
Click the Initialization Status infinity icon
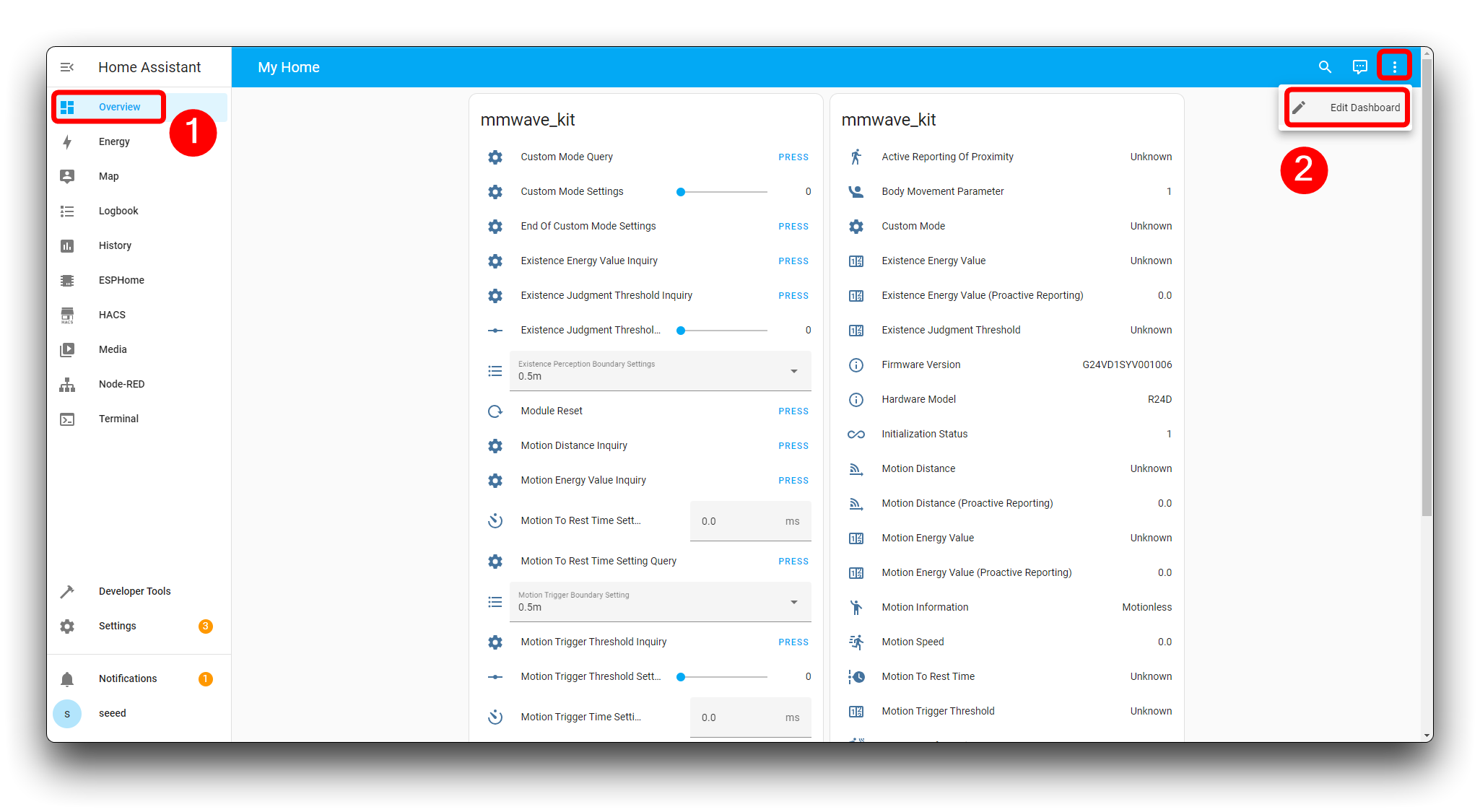tap(856, 434)
